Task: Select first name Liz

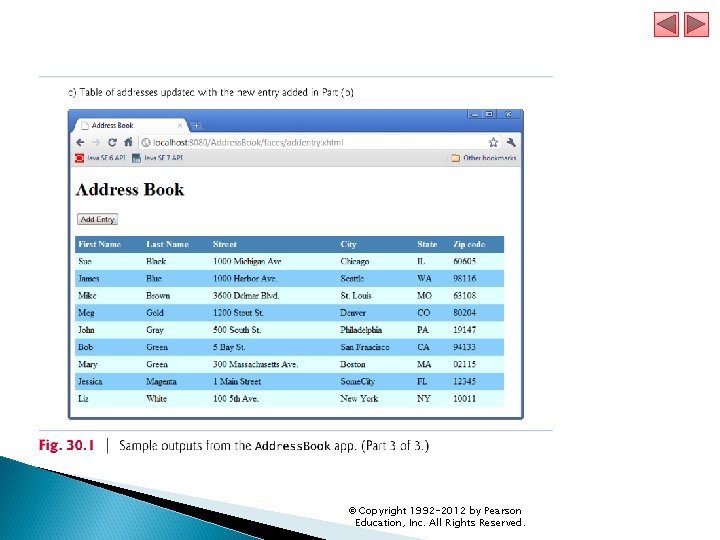Action: (83, 399)
